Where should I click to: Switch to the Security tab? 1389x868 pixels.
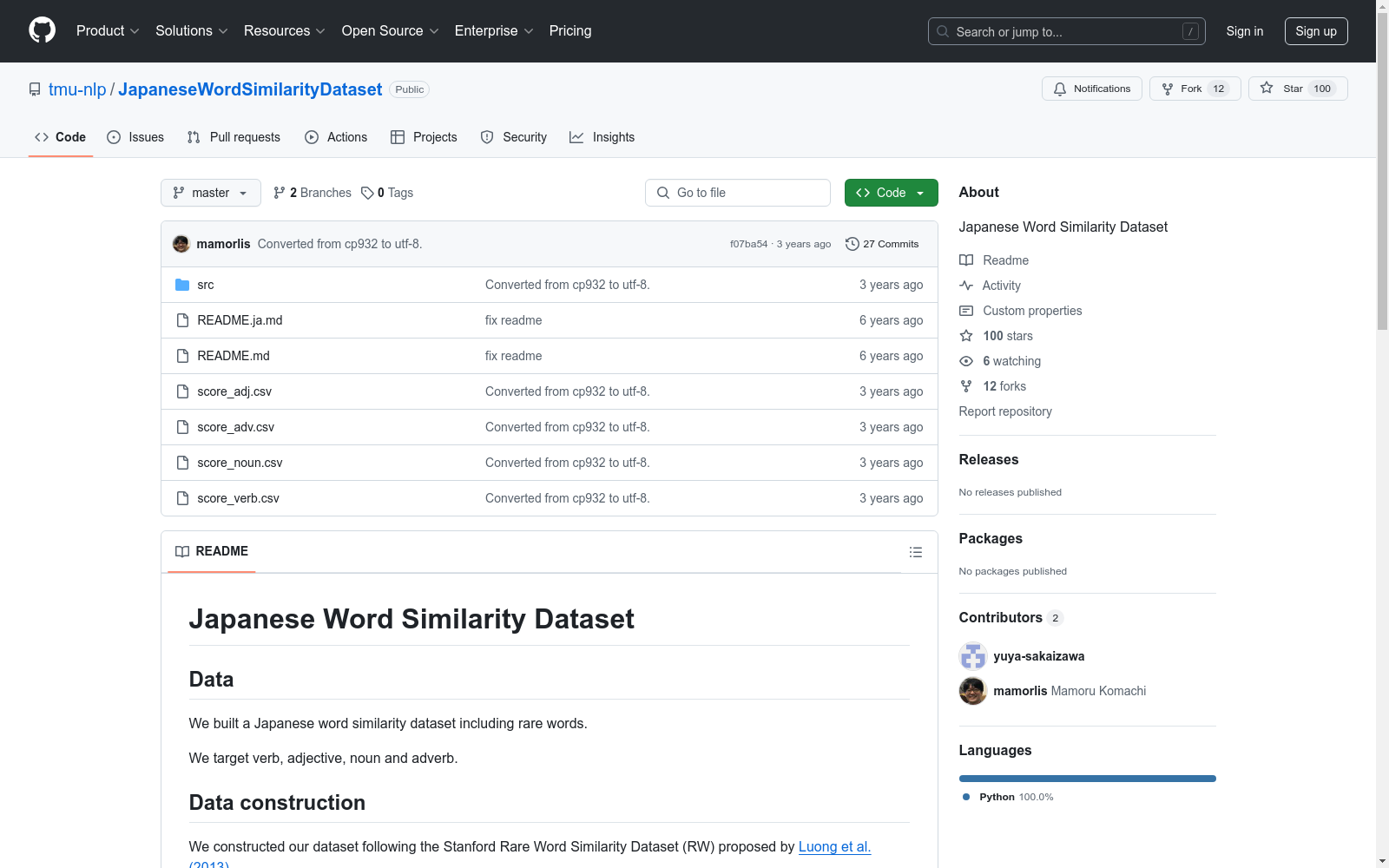(x=514, y=137)
